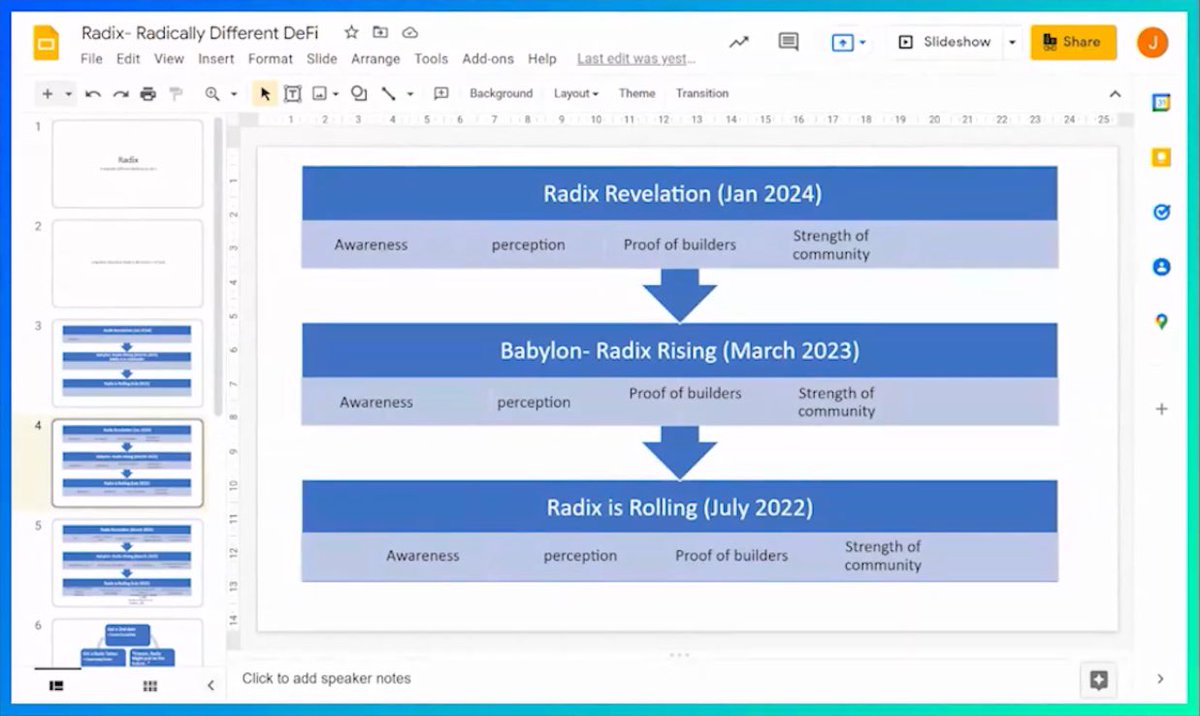Viewport: 1200px width, 716px height.
Task: Open the Format menu
Action: click(270, 59)
